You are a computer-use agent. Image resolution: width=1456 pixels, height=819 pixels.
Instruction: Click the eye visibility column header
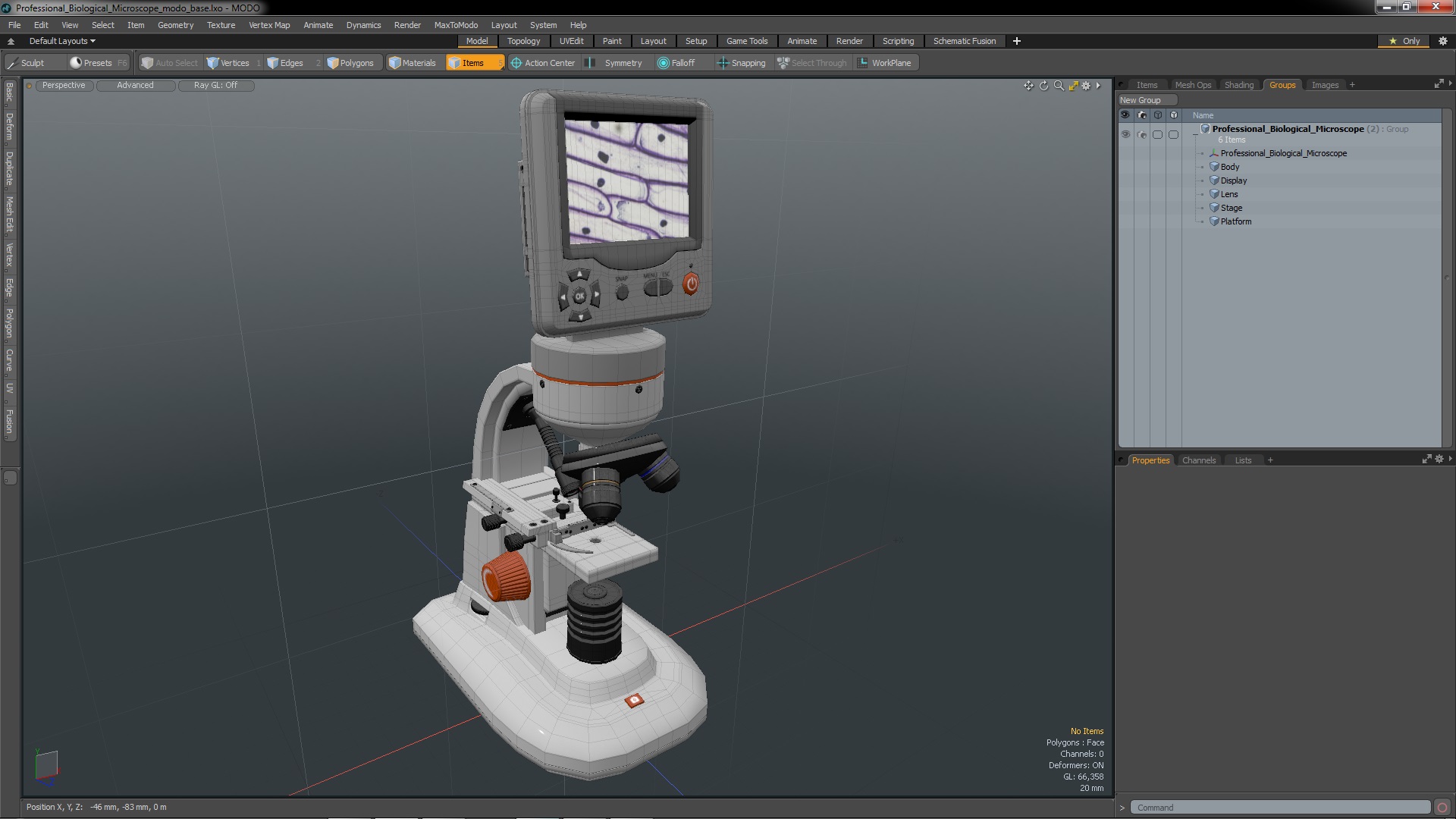[1125, 115]
